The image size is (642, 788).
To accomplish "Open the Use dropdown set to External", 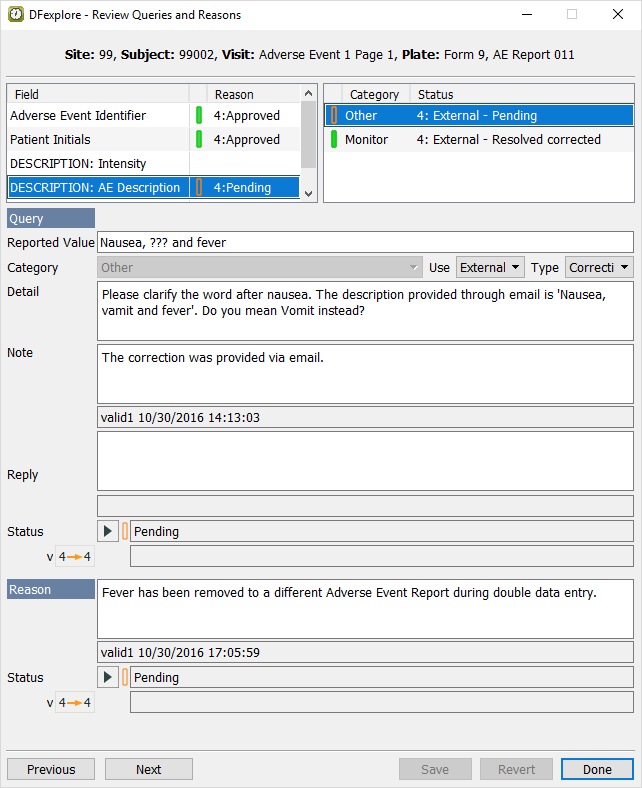I will pos(490,267).
